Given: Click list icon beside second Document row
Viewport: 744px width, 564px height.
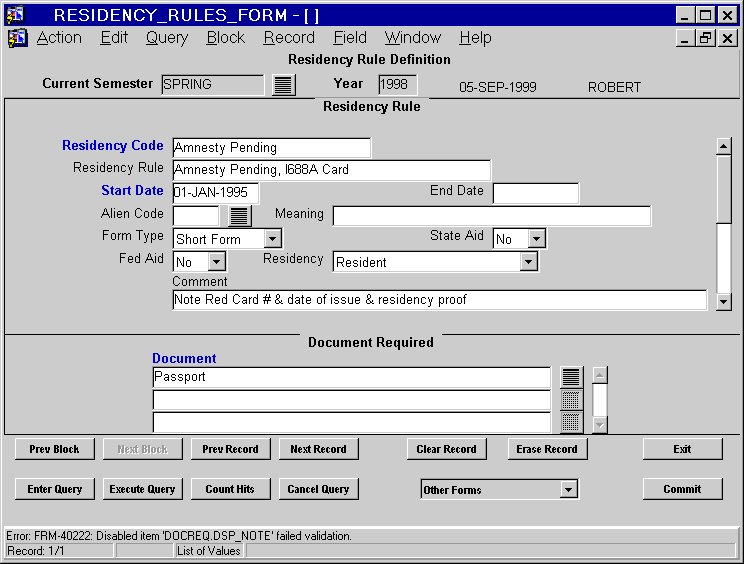Looking at the screenshot, I should point(571,400).
